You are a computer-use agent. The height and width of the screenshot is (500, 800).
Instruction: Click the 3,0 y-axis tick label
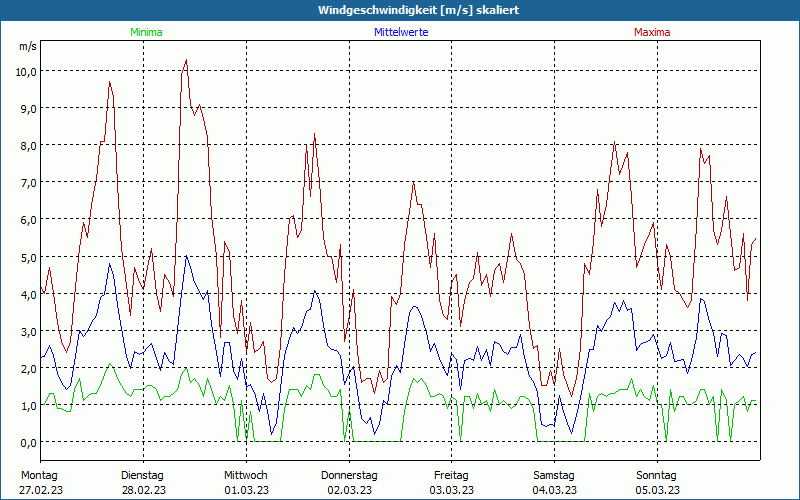[26, 331]
